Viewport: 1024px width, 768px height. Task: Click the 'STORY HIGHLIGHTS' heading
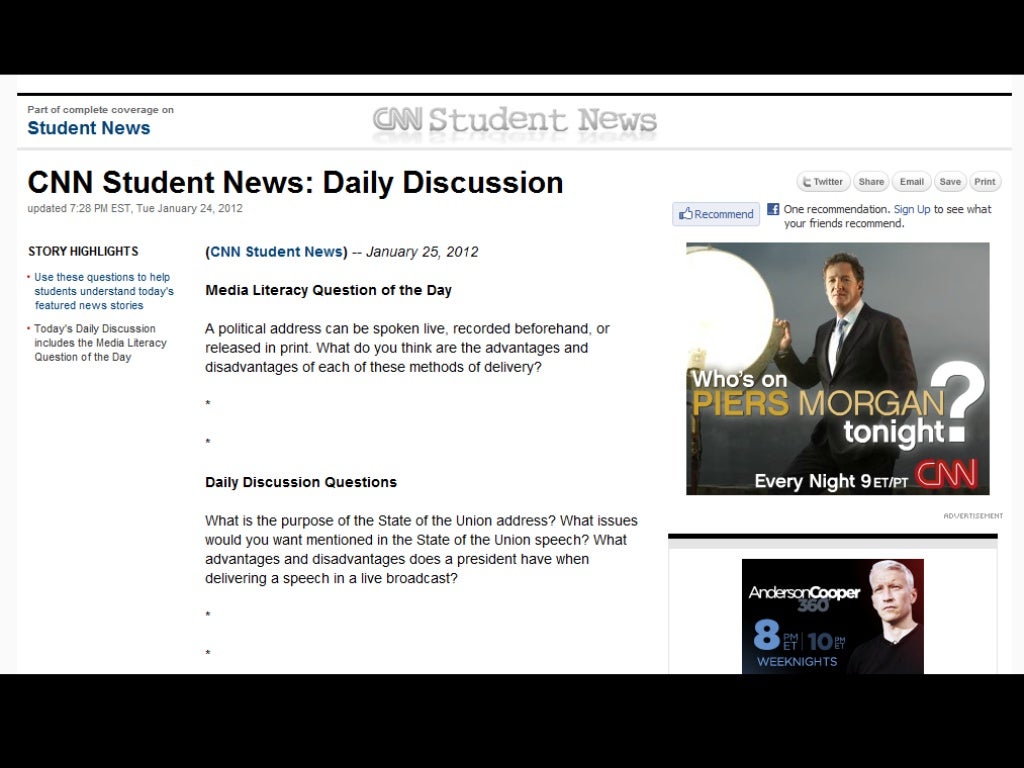[83, 251]
